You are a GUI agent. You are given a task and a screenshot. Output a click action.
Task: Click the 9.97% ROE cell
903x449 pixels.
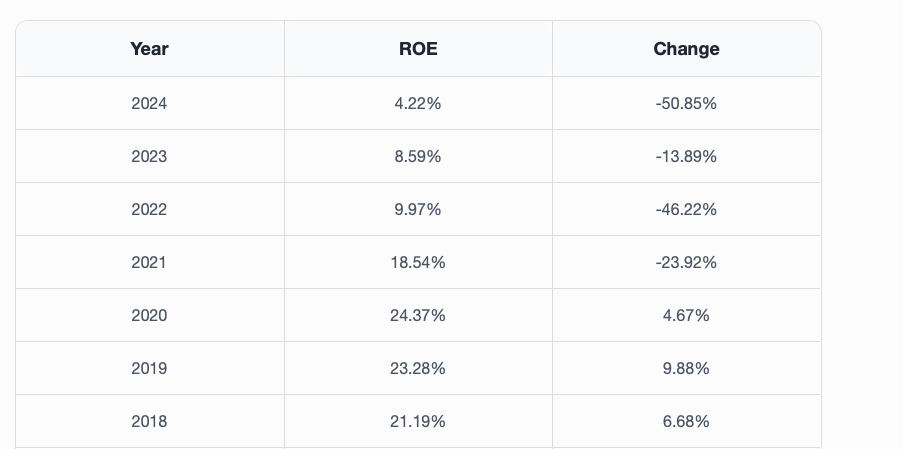point(418,209)
